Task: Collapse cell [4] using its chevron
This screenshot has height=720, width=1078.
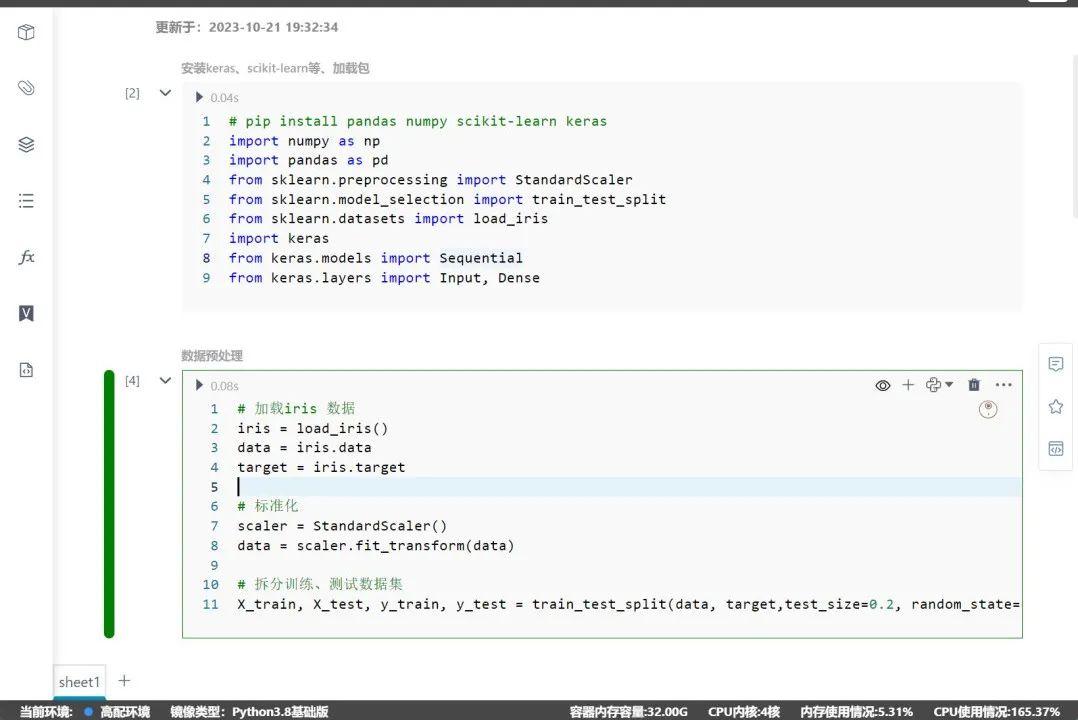Action: click(x=165, y=380)
